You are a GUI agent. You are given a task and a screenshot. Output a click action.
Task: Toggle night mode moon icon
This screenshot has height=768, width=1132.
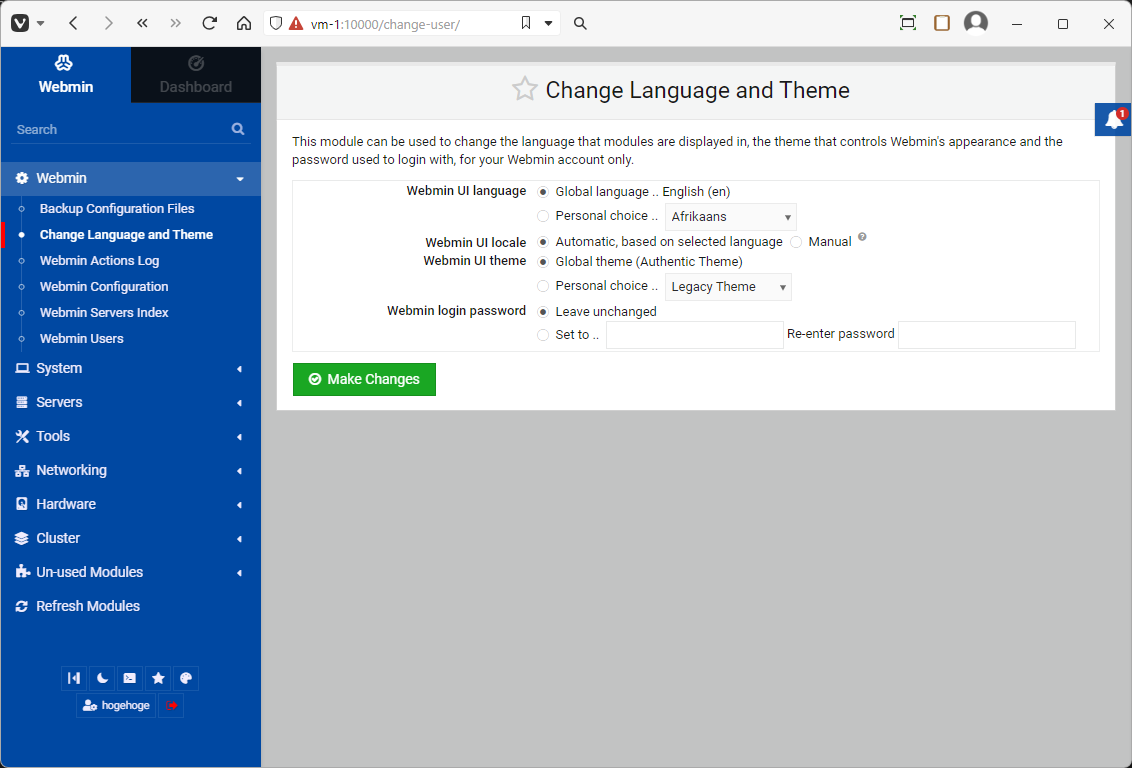[102, 678]
